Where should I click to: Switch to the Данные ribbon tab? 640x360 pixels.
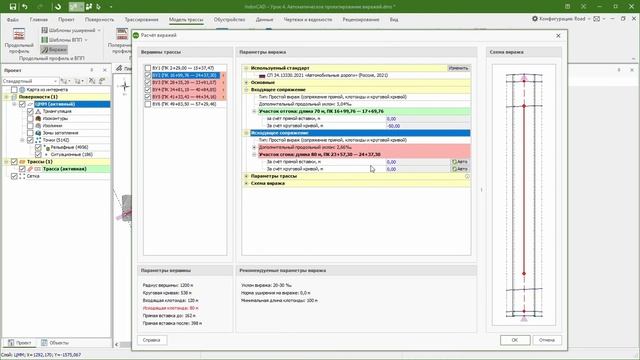click(264, 20)
